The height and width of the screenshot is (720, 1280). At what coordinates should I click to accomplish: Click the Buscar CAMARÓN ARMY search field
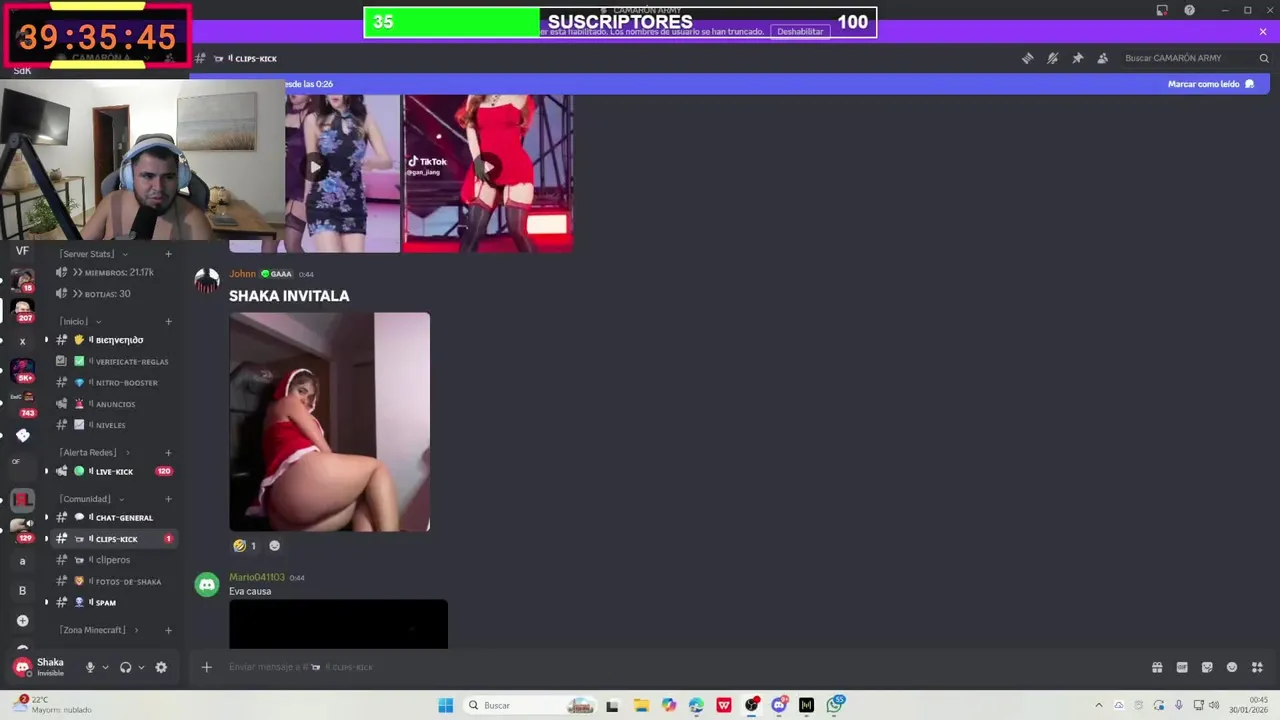(x=1195, y=58)
